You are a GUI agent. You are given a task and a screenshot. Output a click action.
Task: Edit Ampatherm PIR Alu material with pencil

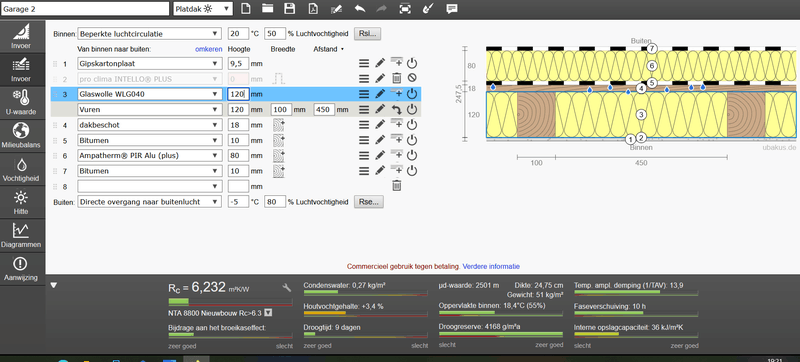380,156
